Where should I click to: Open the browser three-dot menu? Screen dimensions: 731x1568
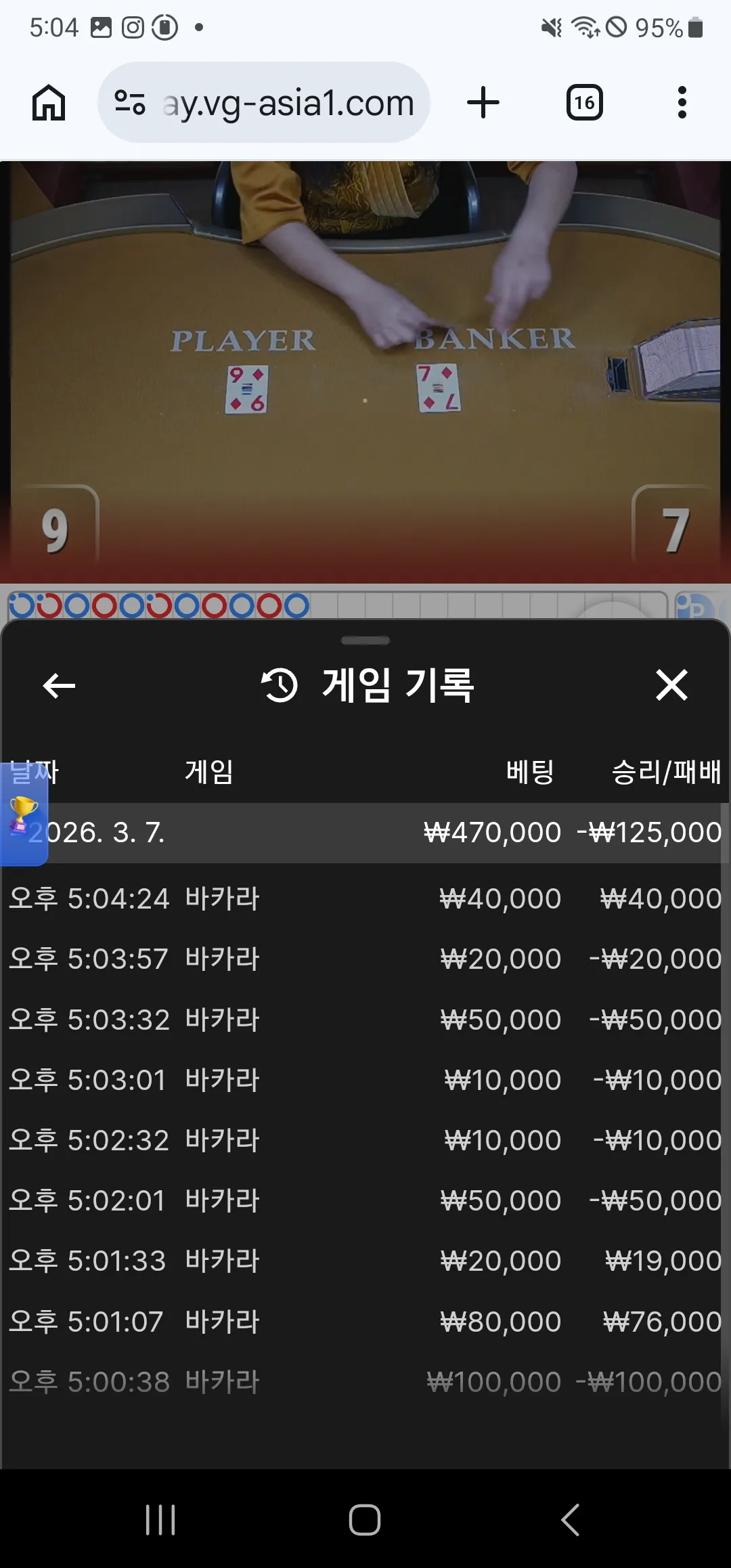[x=682, y=102]
